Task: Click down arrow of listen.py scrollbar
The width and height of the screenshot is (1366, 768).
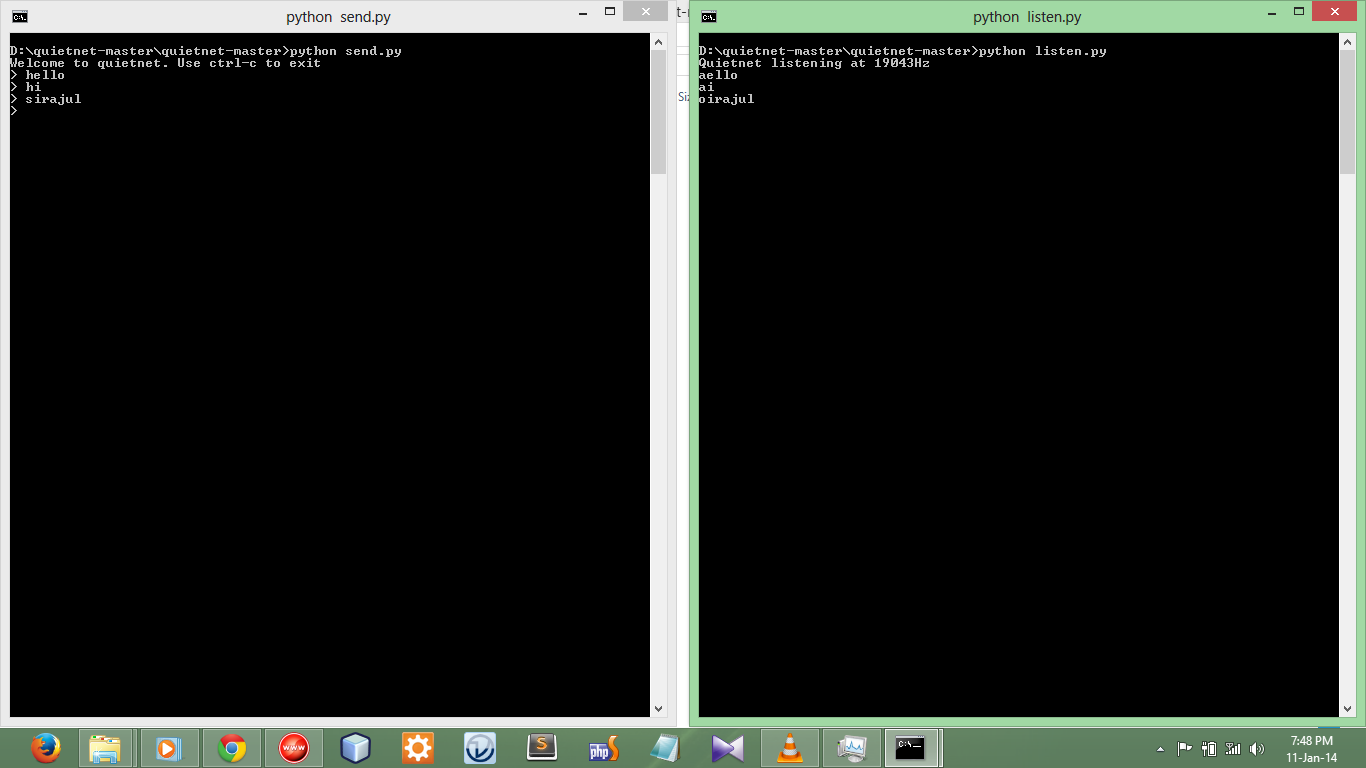Action: click(1348, 708)
